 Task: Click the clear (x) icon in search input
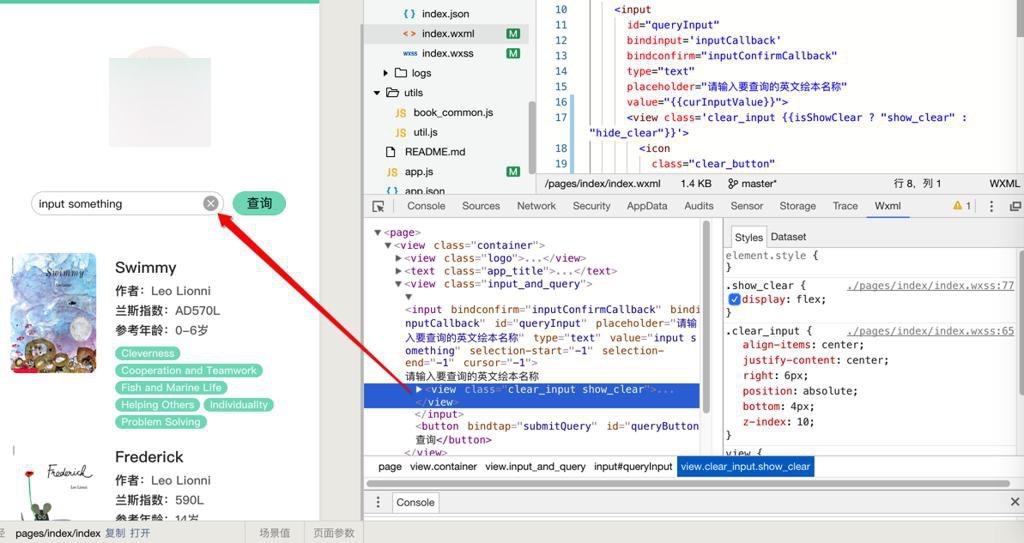pyautogui.click(x=210, y=204)
